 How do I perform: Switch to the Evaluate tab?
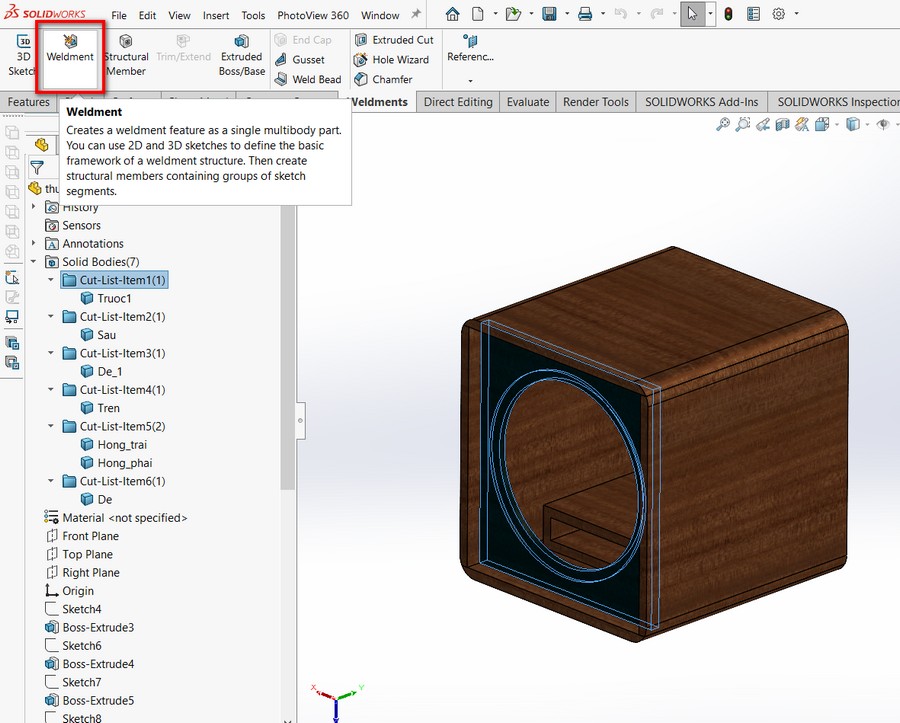click(527, 102)
